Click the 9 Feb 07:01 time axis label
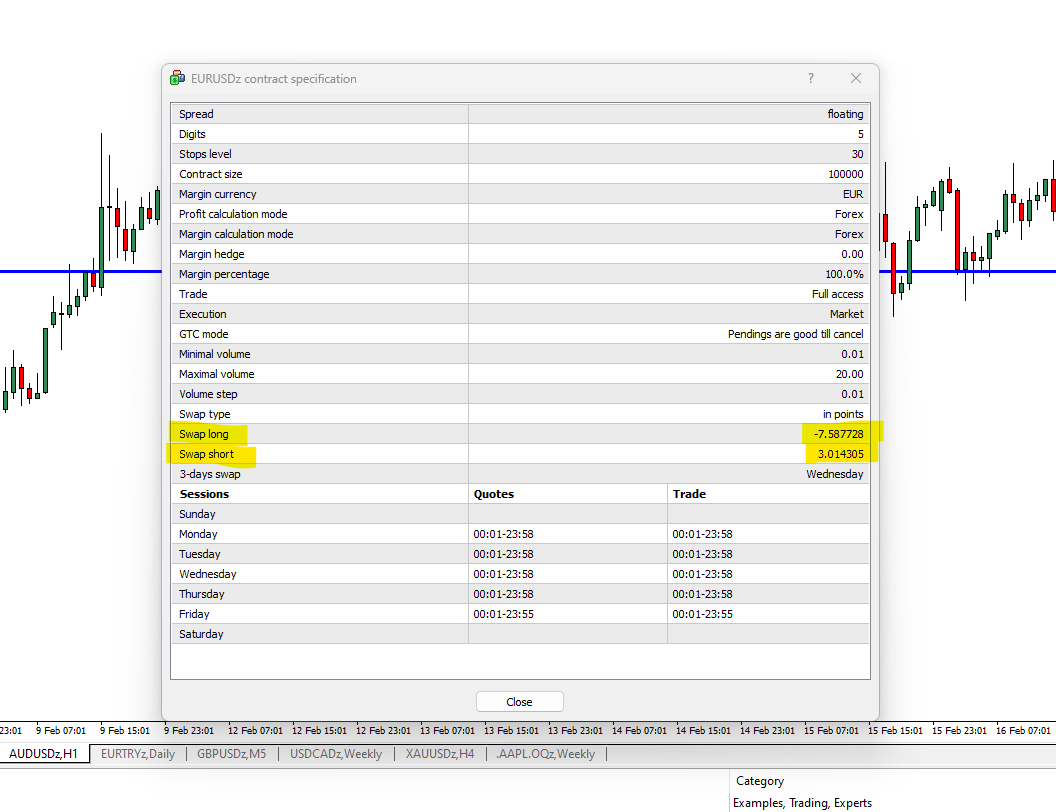This screenshot has height=812, width=1056. [x=61, y=731]
